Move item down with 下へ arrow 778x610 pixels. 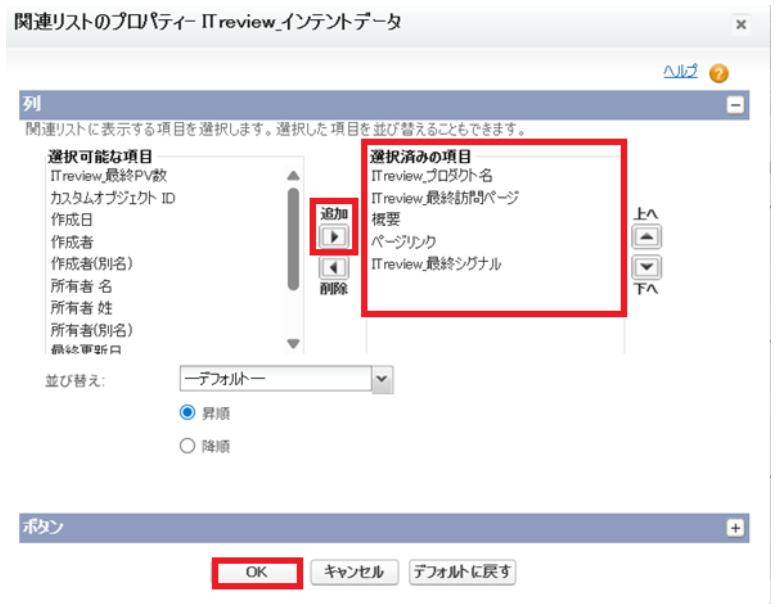[x=646, y=267]
